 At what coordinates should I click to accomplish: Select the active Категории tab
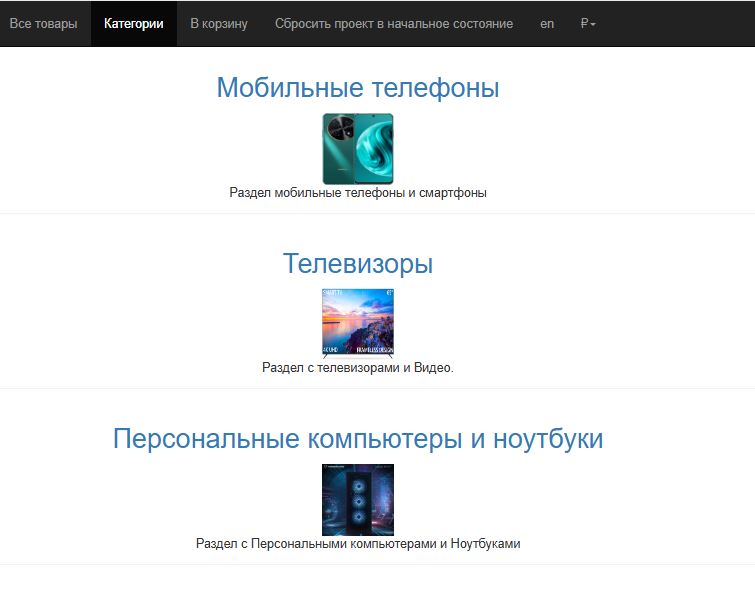click(134, 24)
